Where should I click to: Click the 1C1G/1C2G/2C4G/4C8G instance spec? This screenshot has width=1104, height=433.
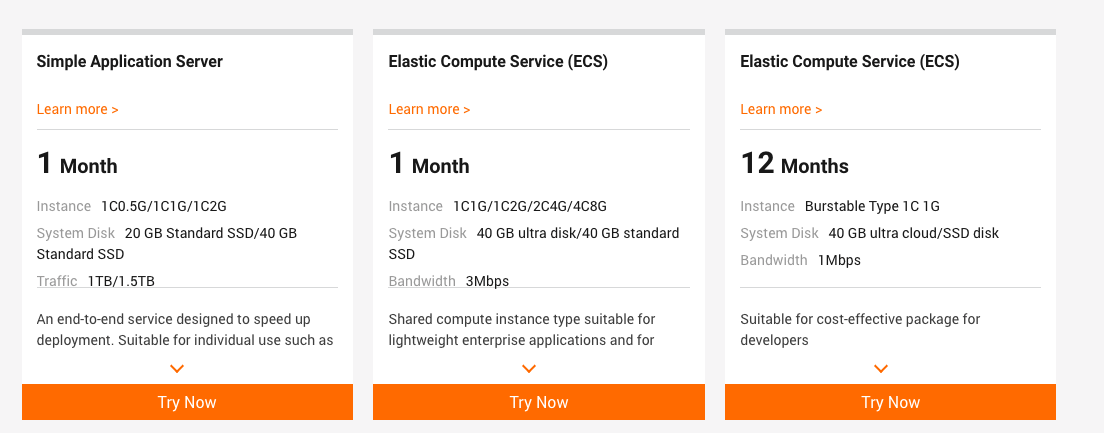[x=530, y=207]
